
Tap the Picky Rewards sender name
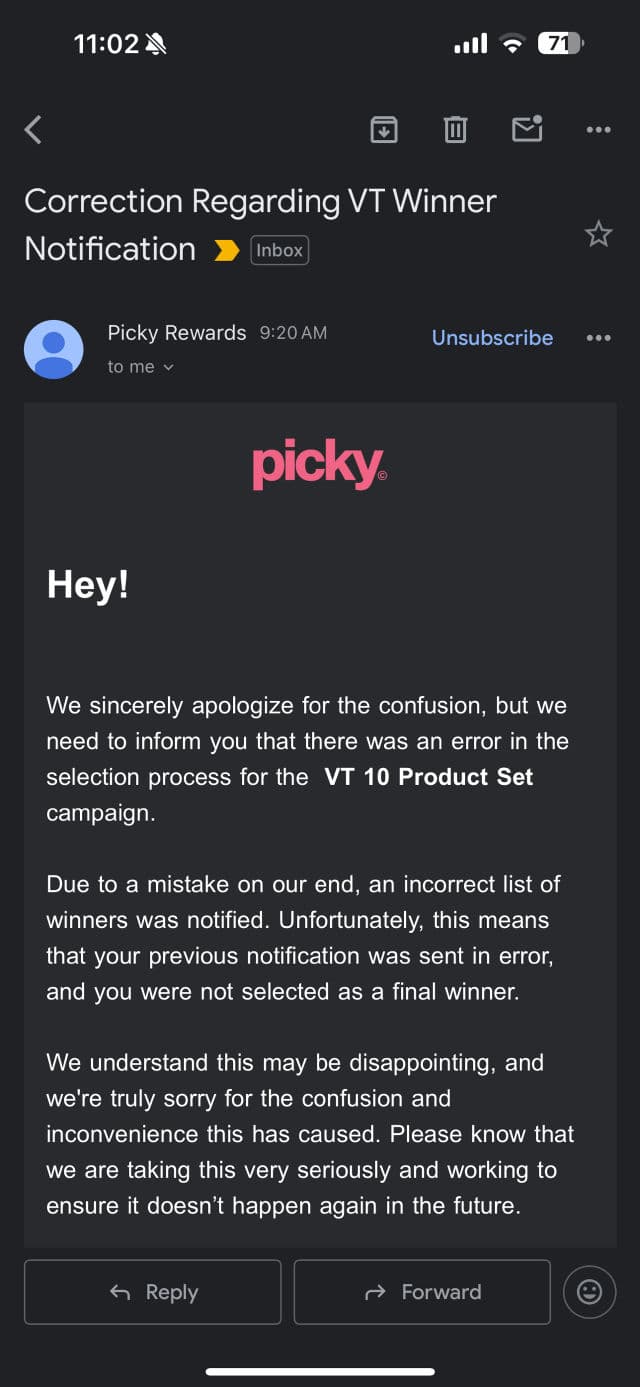177,333
